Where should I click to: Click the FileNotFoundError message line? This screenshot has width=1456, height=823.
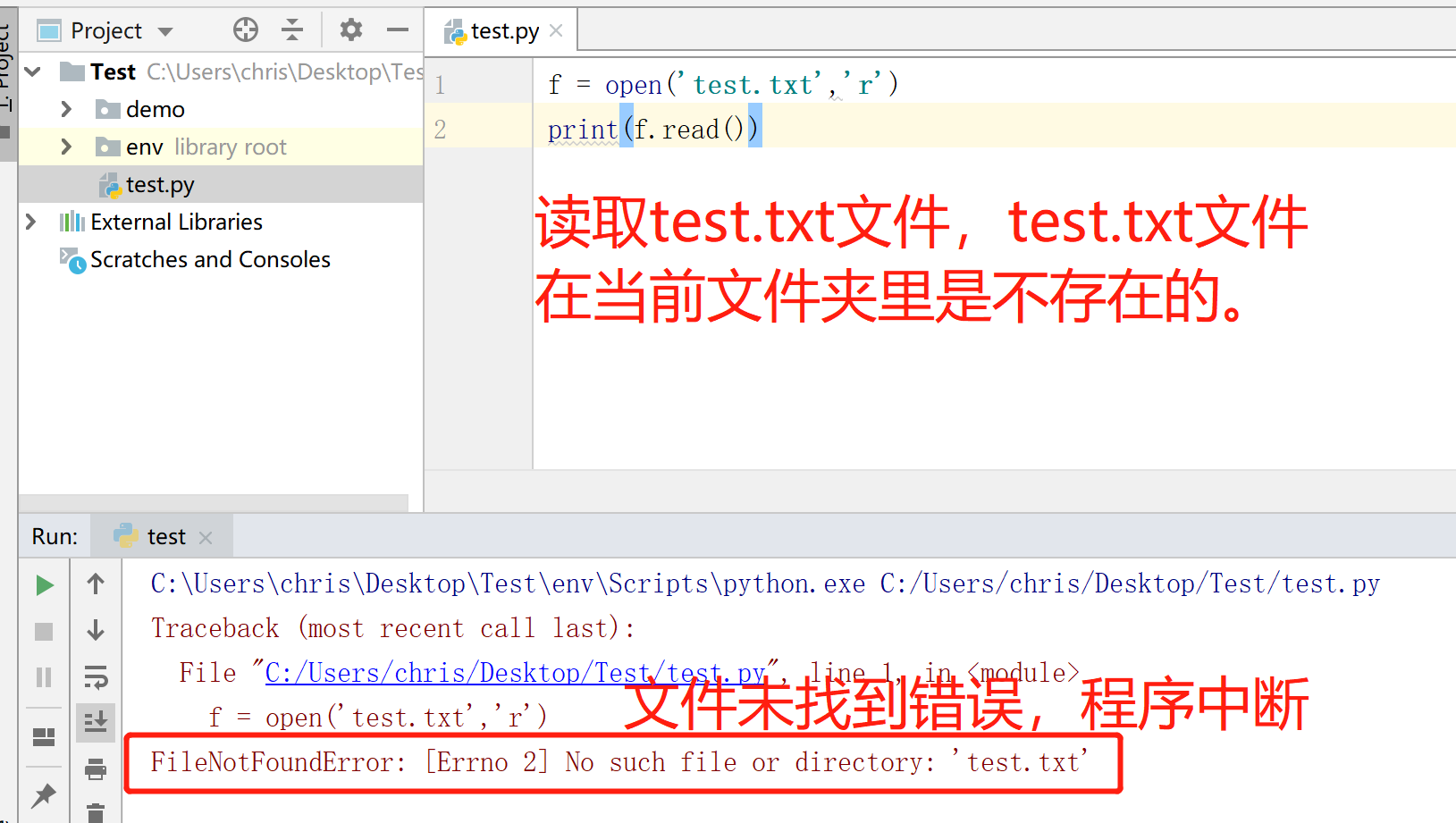[619, 762]
